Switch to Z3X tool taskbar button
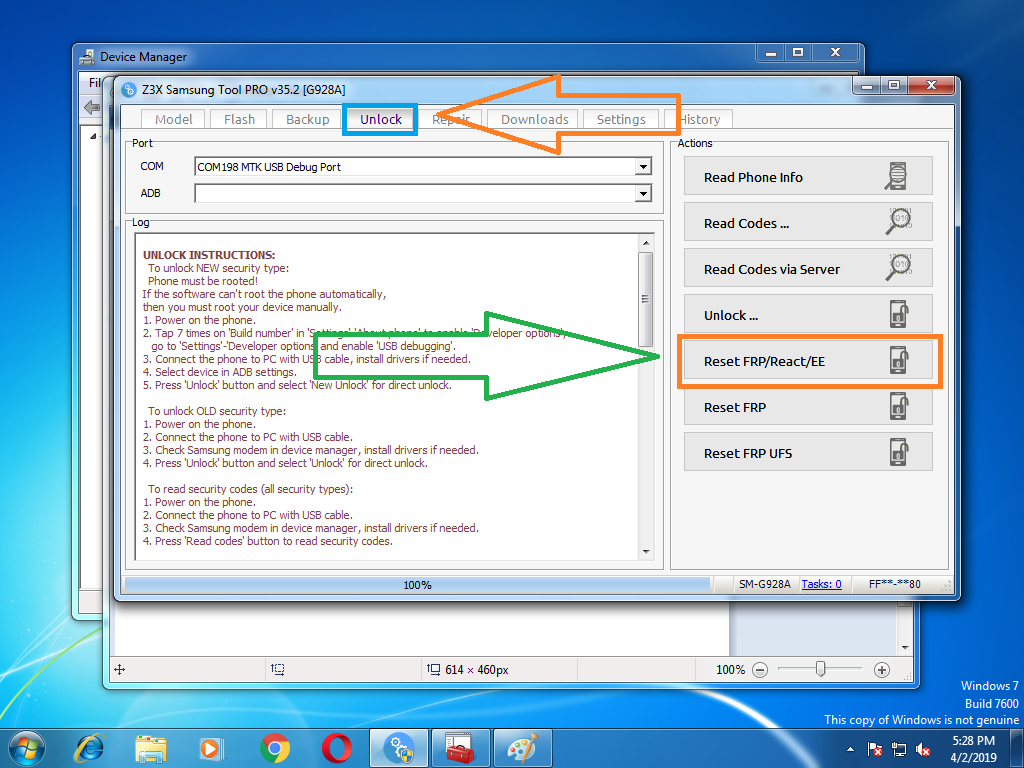 click(x=399, y=748)
